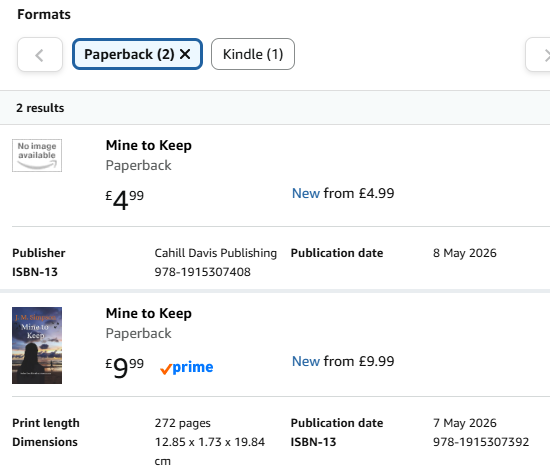This screenshot has width=550, height=472.
Task: Open first Mine to Keep title at £4.99
Action: pyautogui.click(x=149, y=145)
